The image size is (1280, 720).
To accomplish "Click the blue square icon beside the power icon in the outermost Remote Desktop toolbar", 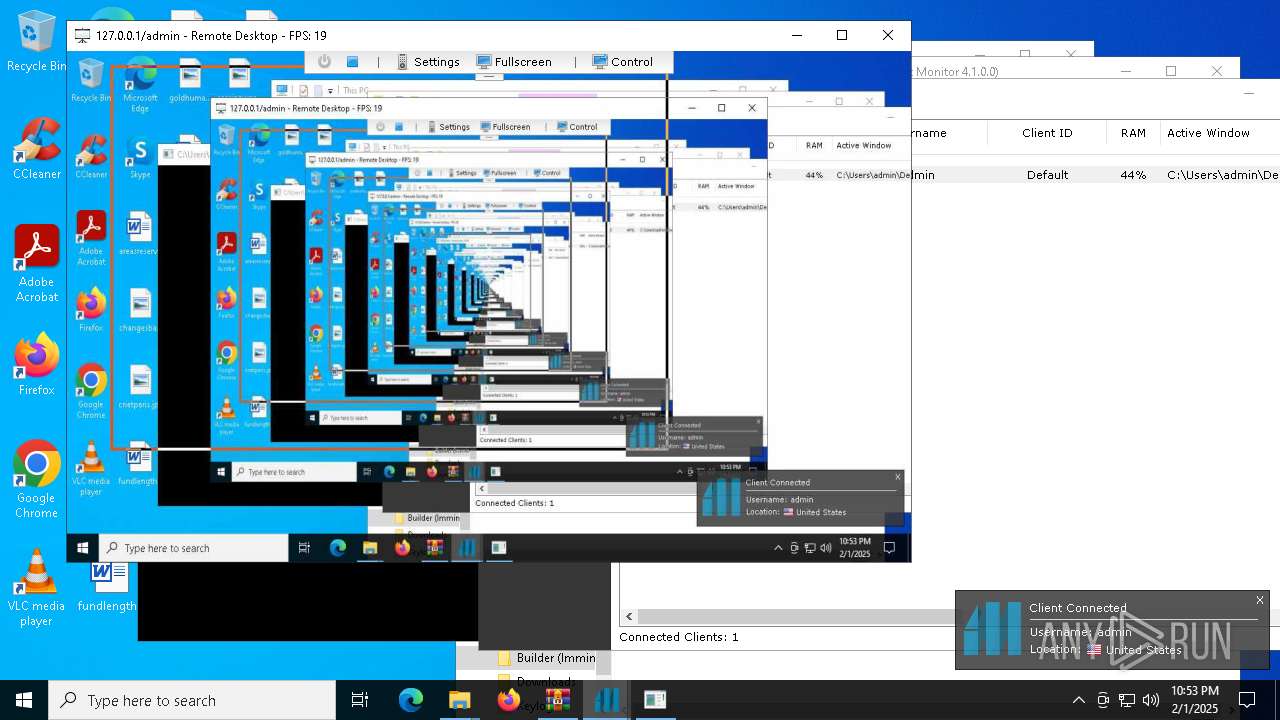I will 352,62.
